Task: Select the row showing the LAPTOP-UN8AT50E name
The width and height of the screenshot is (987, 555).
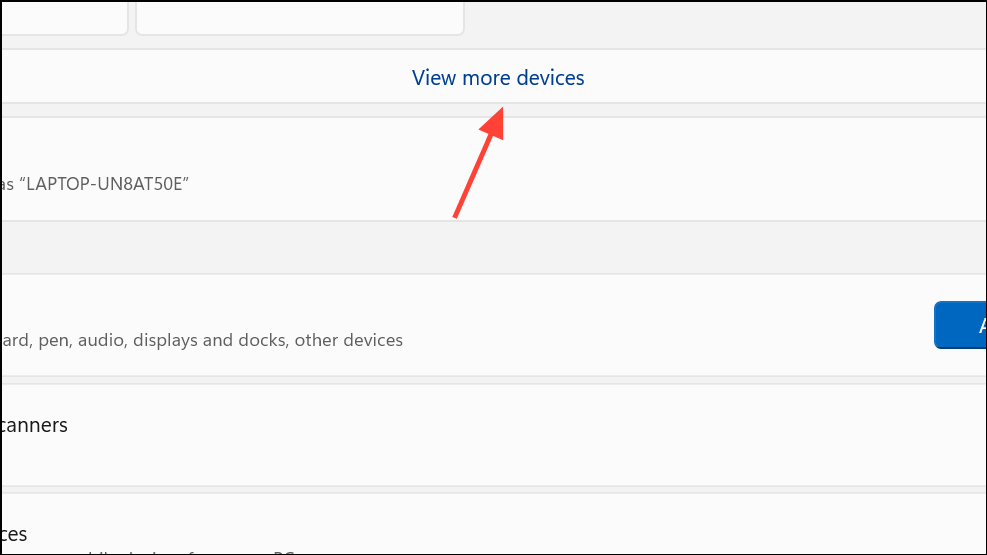Action: pos(500,168)
